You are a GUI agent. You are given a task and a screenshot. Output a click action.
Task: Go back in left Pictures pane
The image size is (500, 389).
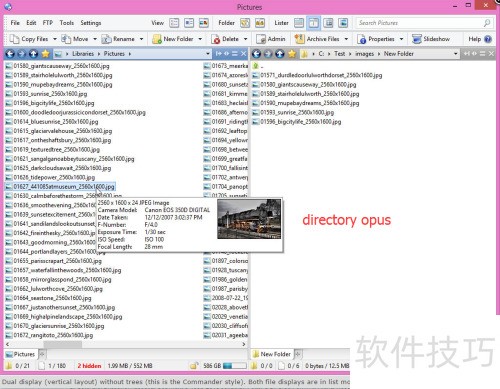(x=10, y=54)
